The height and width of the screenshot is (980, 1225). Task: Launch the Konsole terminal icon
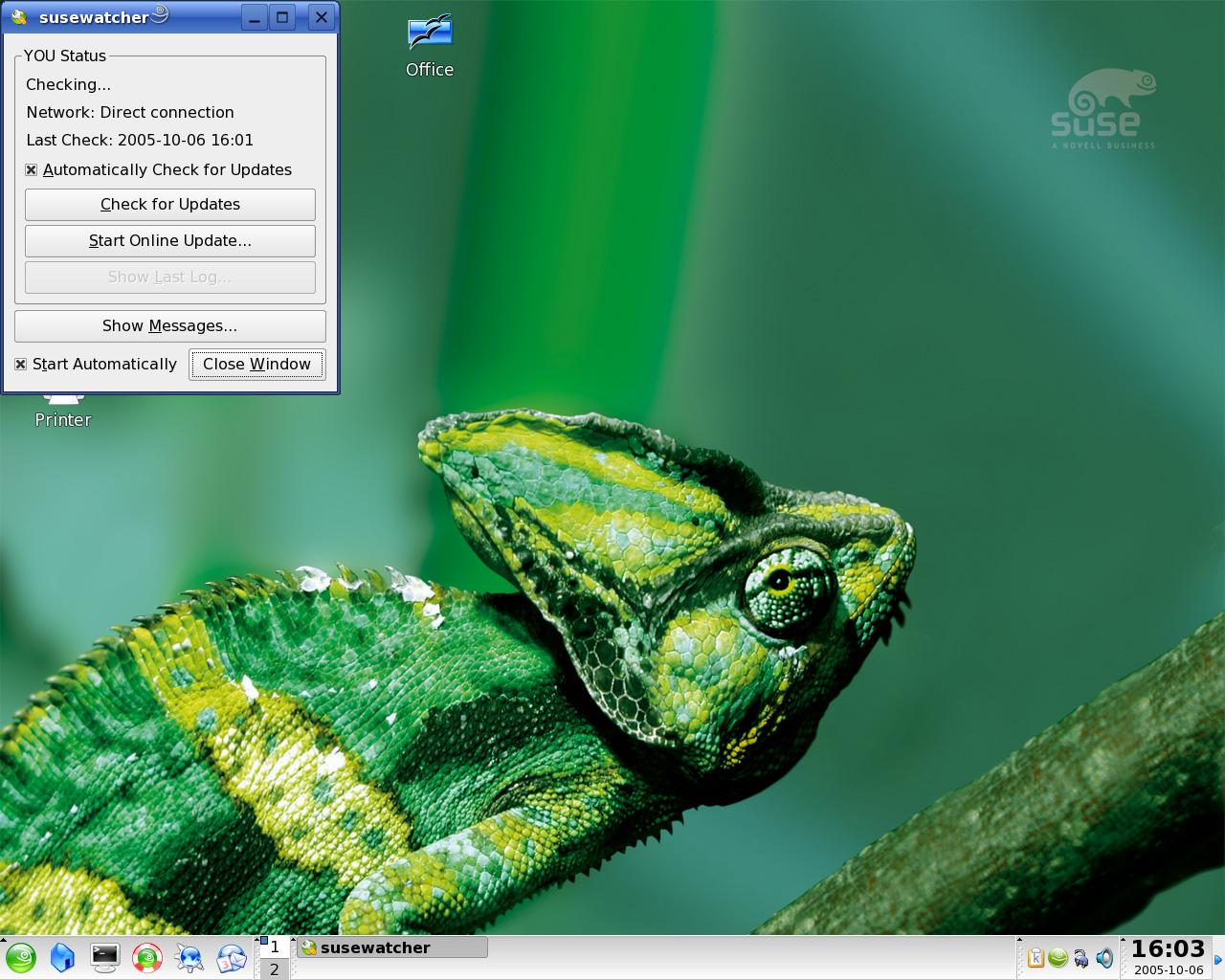104,957
